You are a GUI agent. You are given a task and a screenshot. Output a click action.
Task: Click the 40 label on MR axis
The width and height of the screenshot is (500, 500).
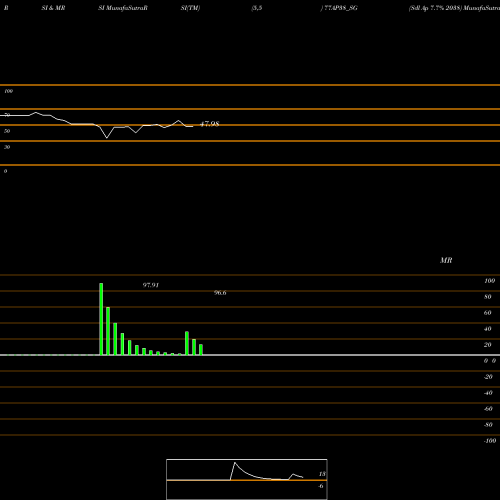click(488, 329)
